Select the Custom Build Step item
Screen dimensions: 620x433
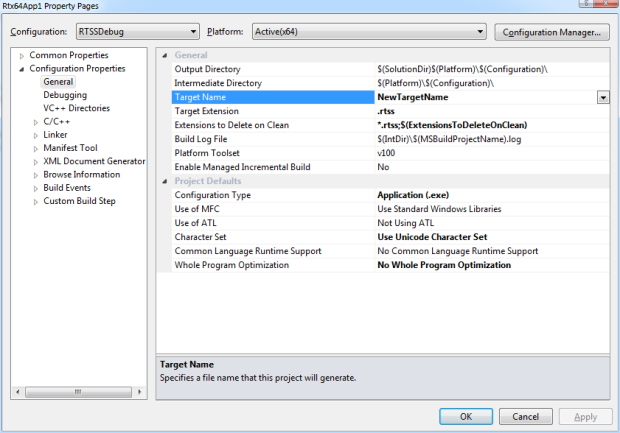pyautogui.click(x=79, y=201)
